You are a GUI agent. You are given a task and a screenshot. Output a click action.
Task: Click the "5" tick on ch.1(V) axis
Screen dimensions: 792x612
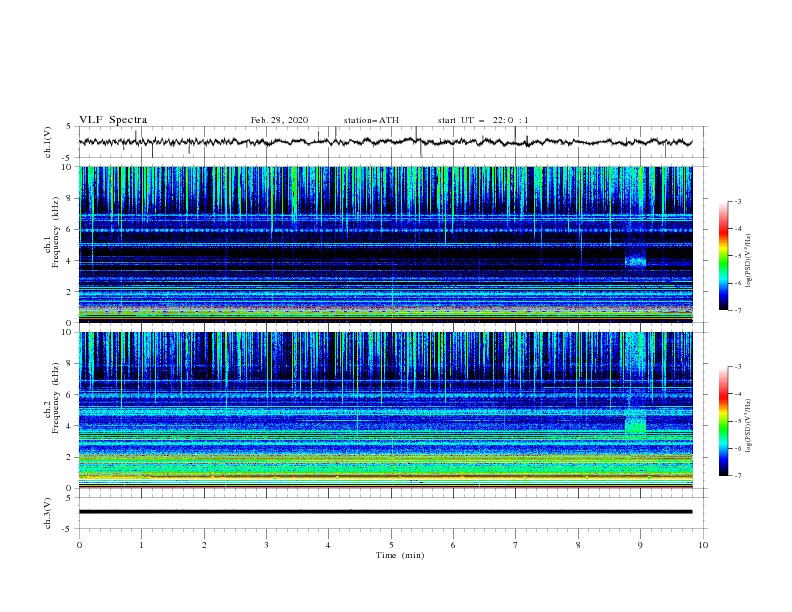(x=70, y=126)
